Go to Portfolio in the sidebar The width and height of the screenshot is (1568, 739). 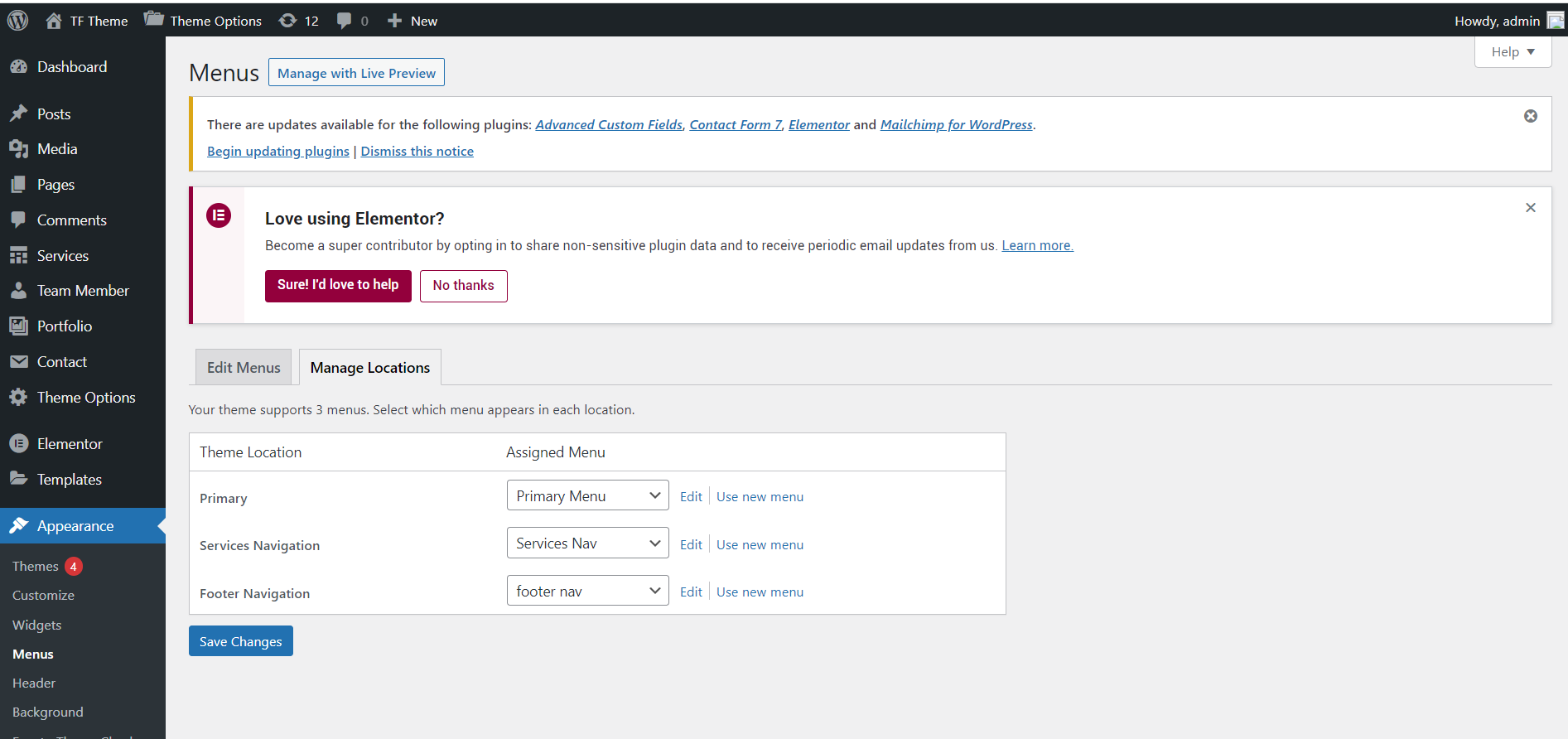(x=64, y=326)
